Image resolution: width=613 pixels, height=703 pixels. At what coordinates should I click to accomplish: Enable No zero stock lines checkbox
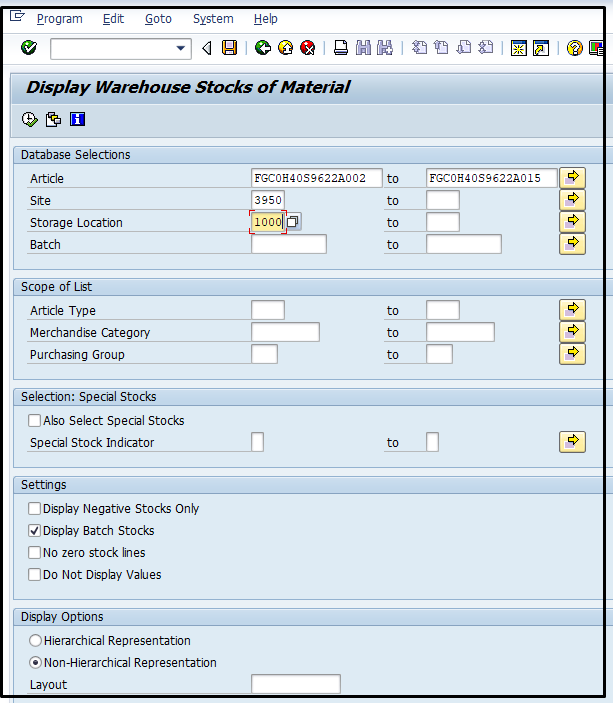[x=35, y=552]
